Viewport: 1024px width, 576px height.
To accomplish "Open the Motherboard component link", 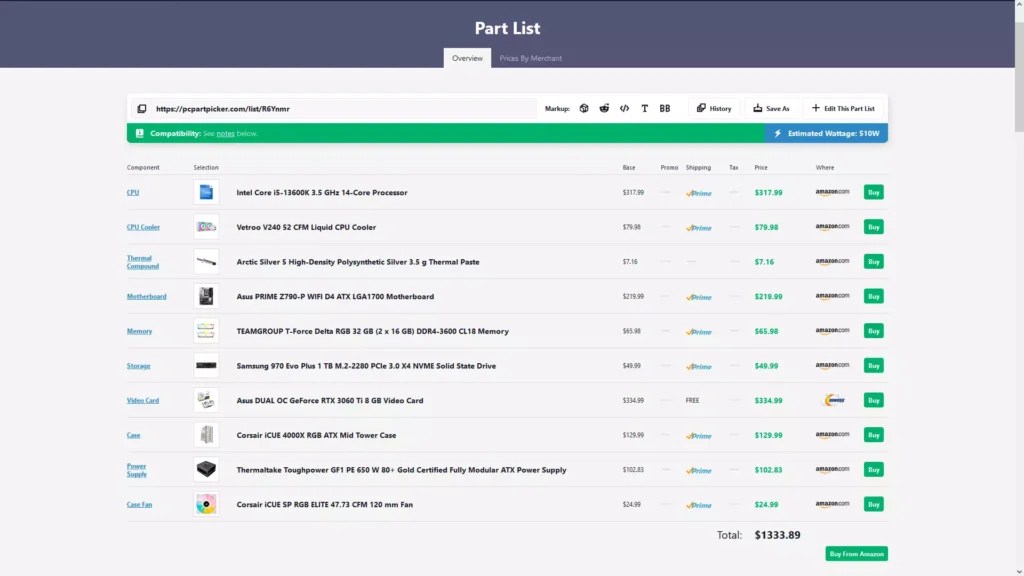I will coord(146,296).
